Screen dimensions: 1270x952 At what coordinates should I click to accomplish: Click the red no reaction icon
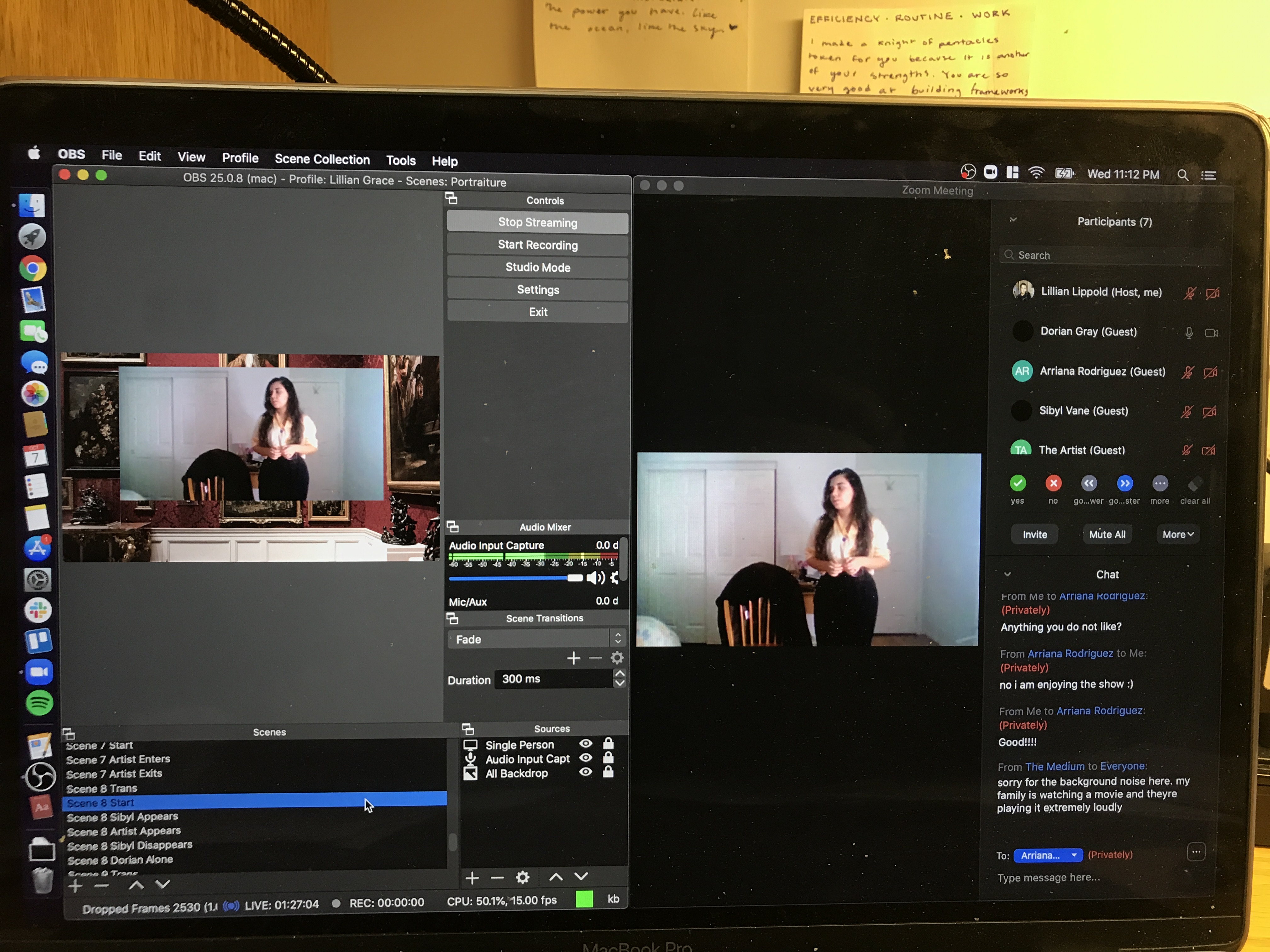point(1053,483)
